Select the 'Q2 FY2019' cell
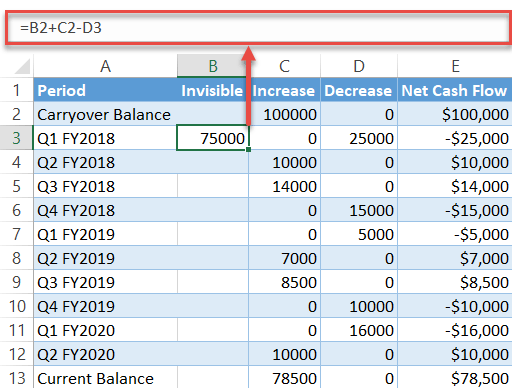This screenshot has height=388, width=512. pos(105,258)
